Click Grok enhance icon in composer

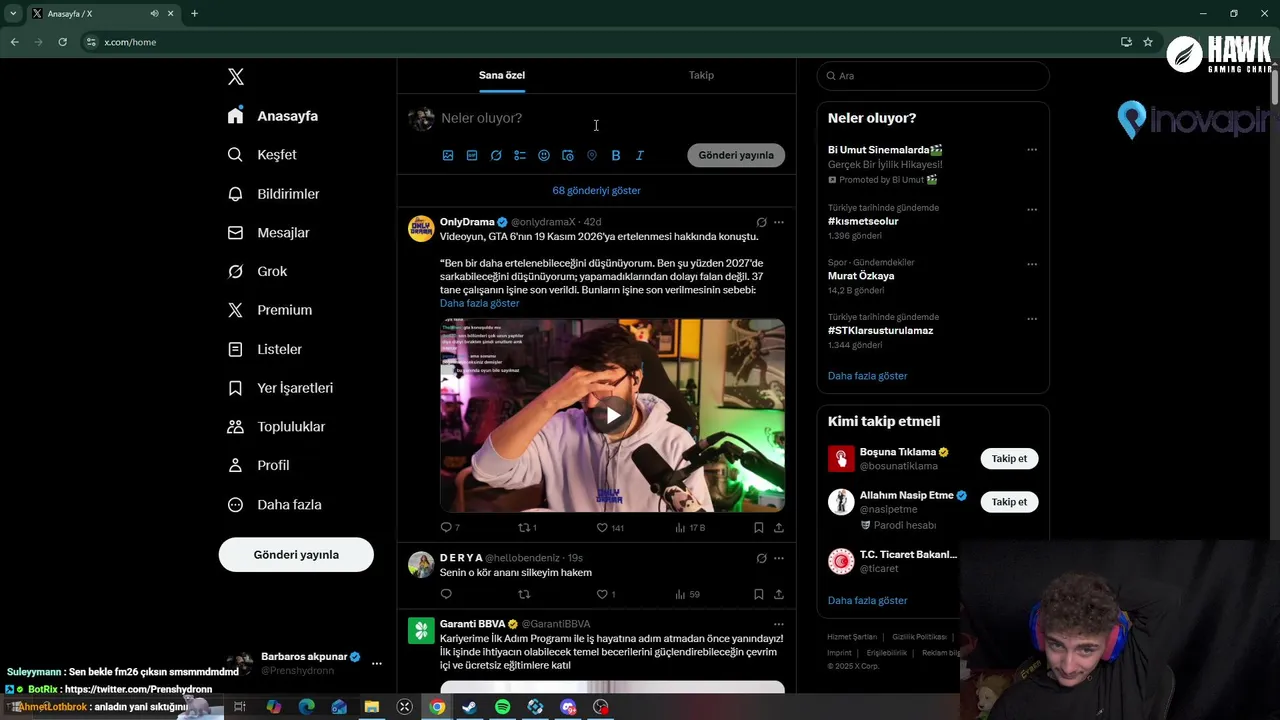pos(496,156)
